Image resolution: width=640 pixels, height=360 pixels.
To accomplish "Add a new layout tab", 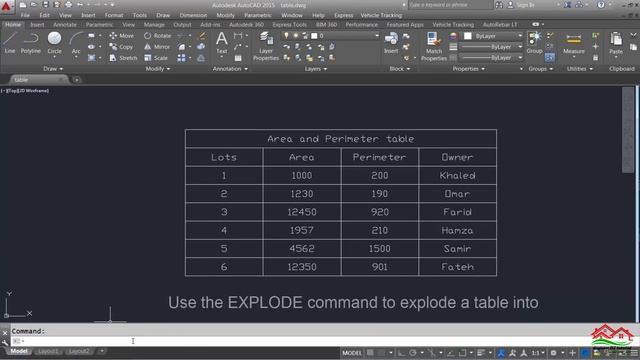I will (102, 351).
